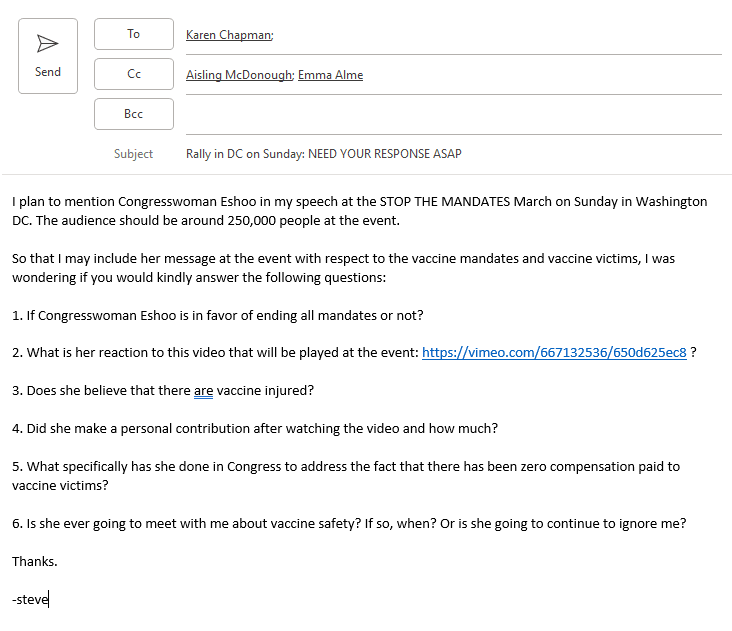Click the "Thanks." line in body
Image resolution: width=732 pixels, height=631 pixels.
pos(35,561)
